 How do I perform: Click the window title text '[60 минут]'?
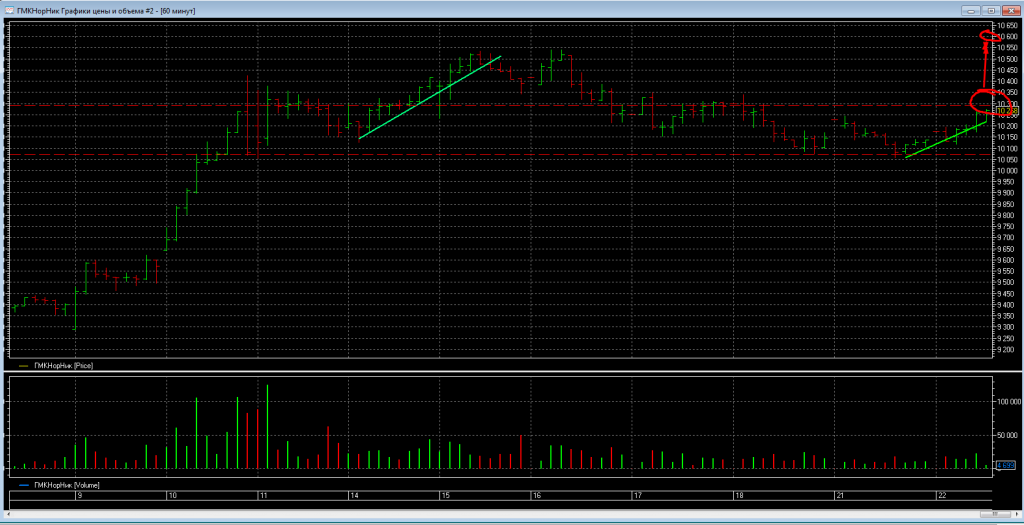[x=178, y=11]
